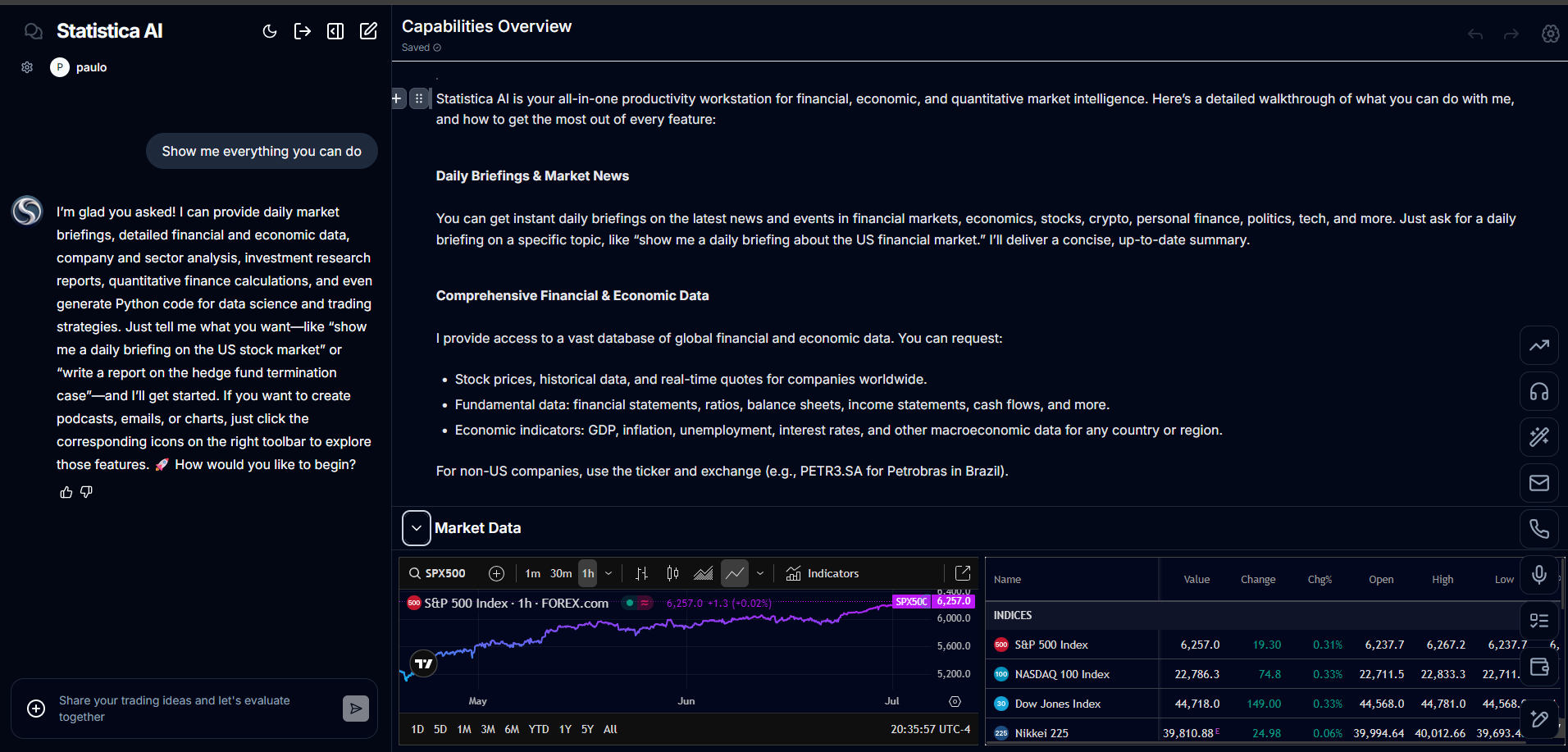1568x752 pixels.
Task: Open document settings gear at top right
Action: click(x=1550, y=34)
